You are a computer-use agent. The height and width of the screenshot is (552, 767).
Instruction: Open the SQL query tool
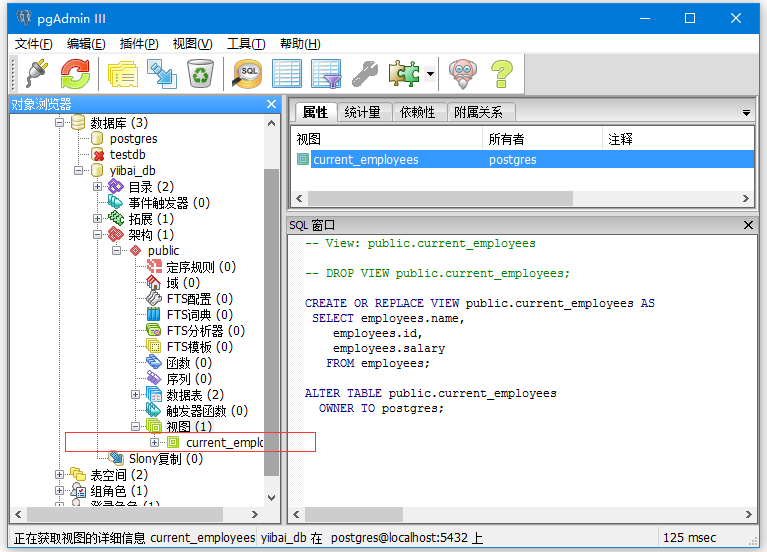click(x=247, y=74)
